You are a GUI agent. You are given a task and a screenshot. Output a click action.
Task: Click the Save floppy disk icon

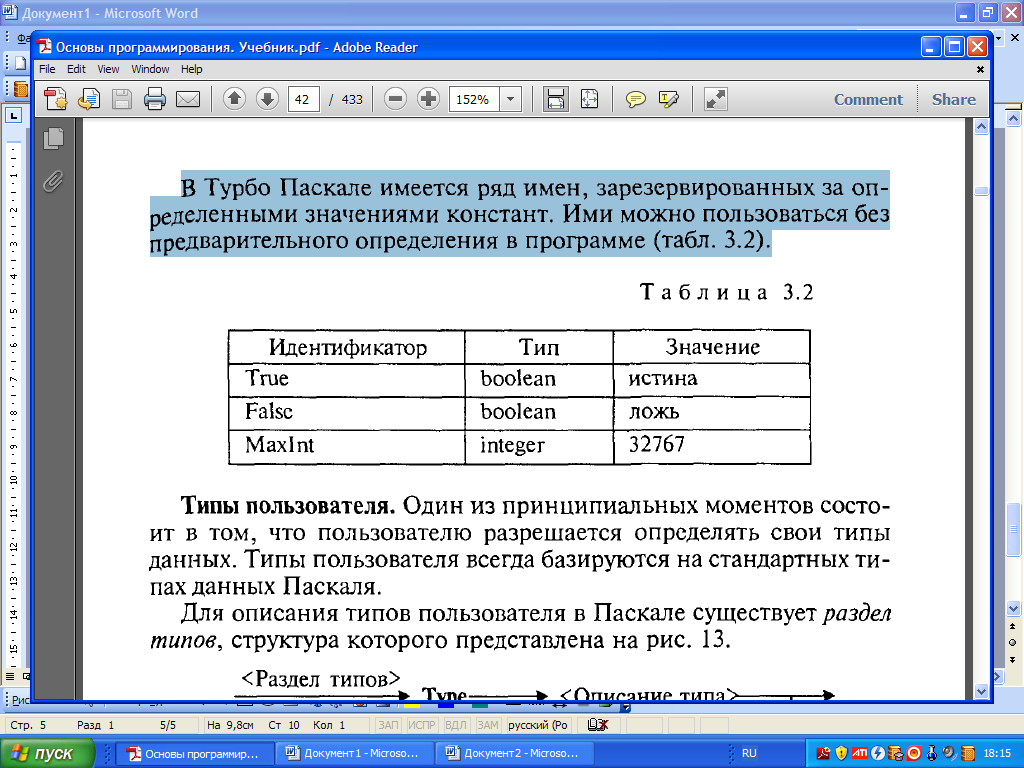pyautogui.click(x=122, y=99)
